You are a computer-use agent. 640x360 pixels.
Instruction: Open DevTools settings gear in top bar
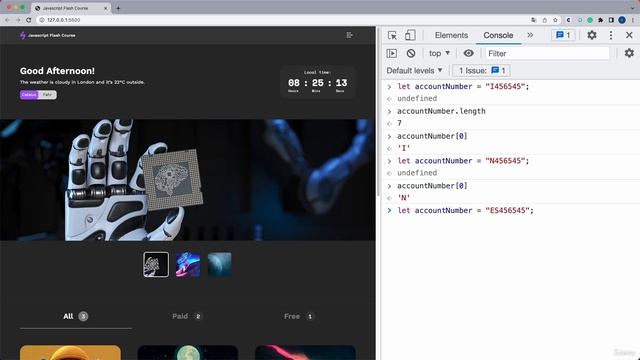click(x=592, y=35)
